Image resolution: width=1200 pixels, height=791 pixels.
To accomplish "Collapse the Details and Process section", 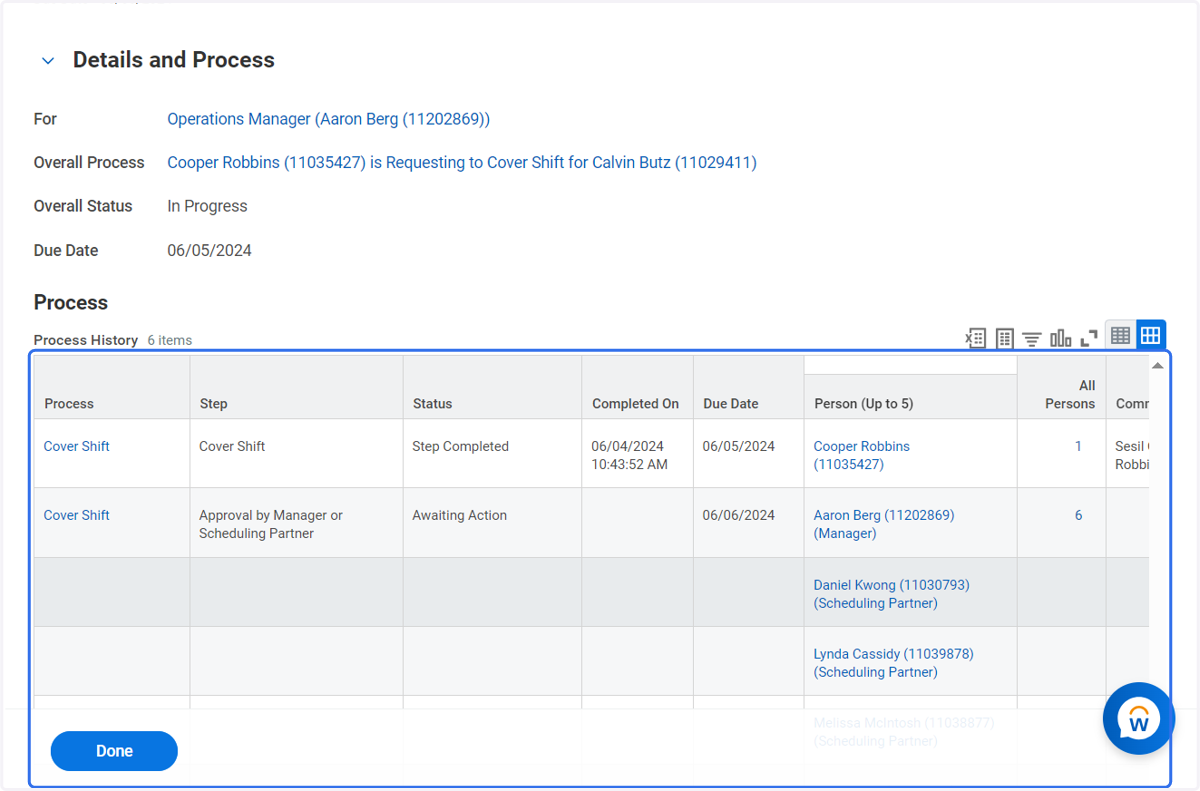I will point(47,61).
